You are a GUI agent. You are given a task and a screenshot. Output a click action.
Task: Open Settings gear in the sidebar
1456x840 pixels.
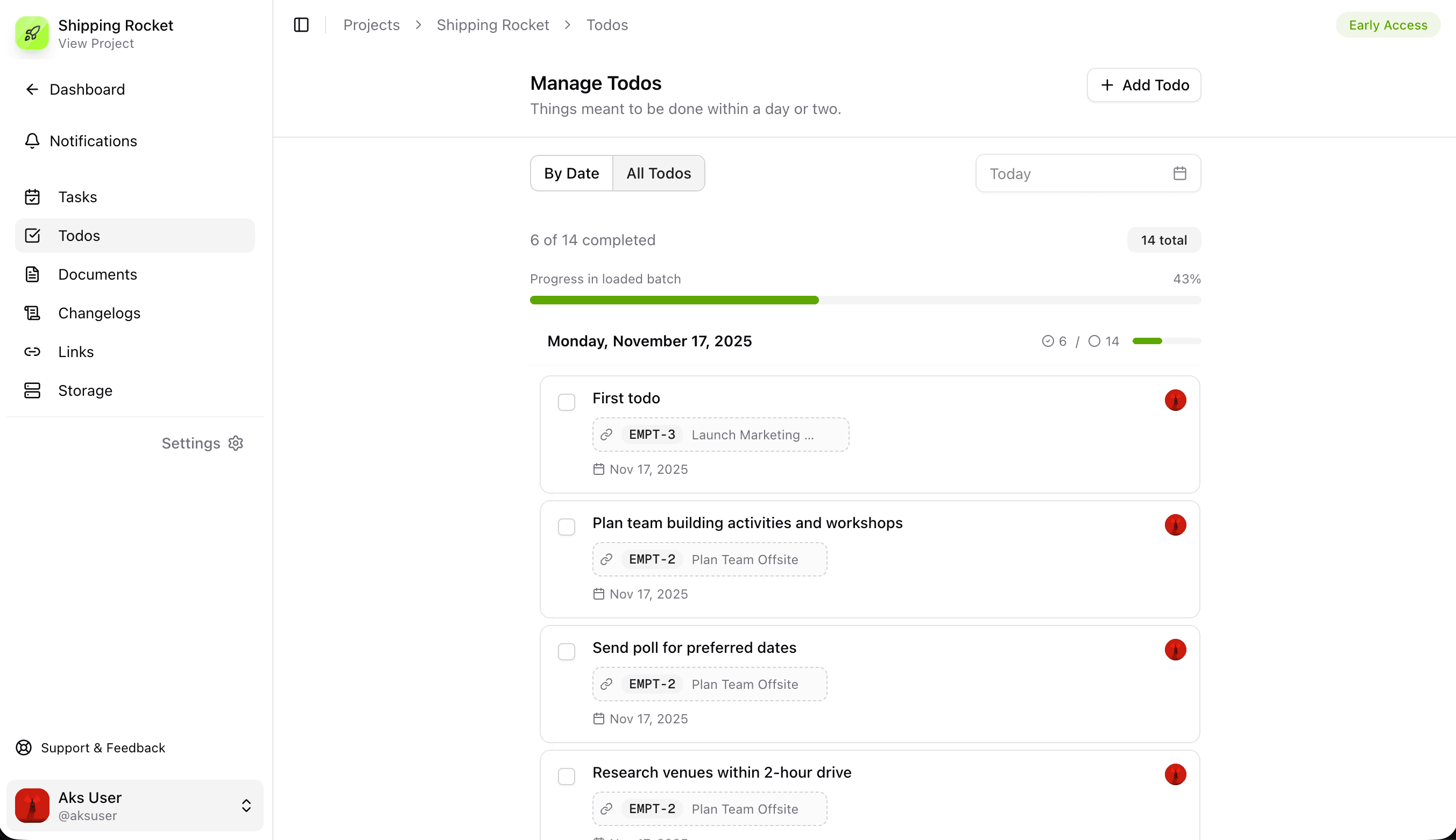coord(236,443)
